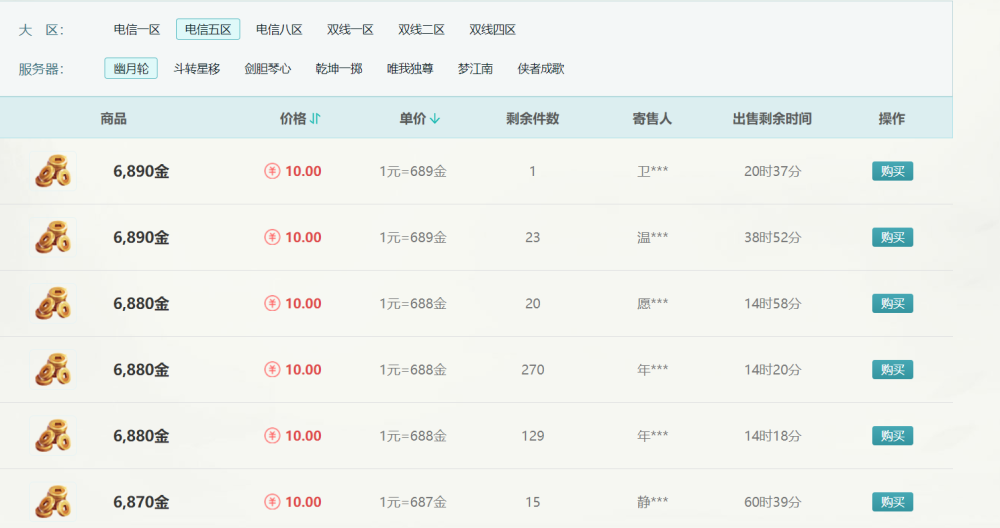The image size is (1000, 528).
Task: Buy the 6,890金 listing from 温***
Action: (892, 237)
